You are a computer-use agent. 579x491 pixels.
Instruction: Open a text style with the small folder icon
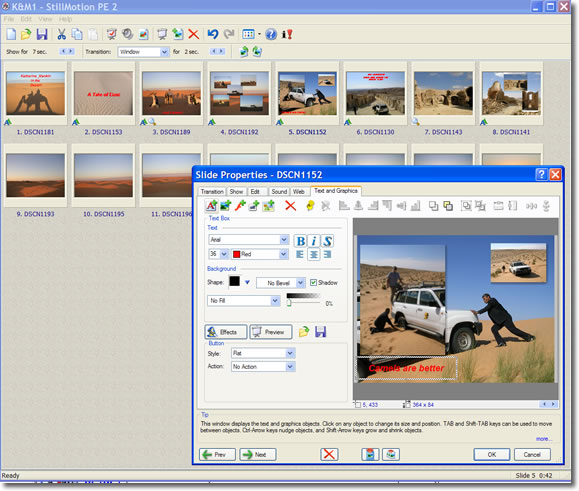[304, 332]
